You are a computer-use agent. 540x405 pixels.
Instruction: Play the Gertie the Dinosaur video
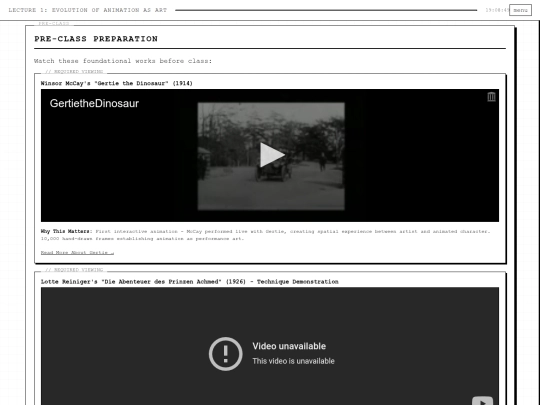point(272,155)
